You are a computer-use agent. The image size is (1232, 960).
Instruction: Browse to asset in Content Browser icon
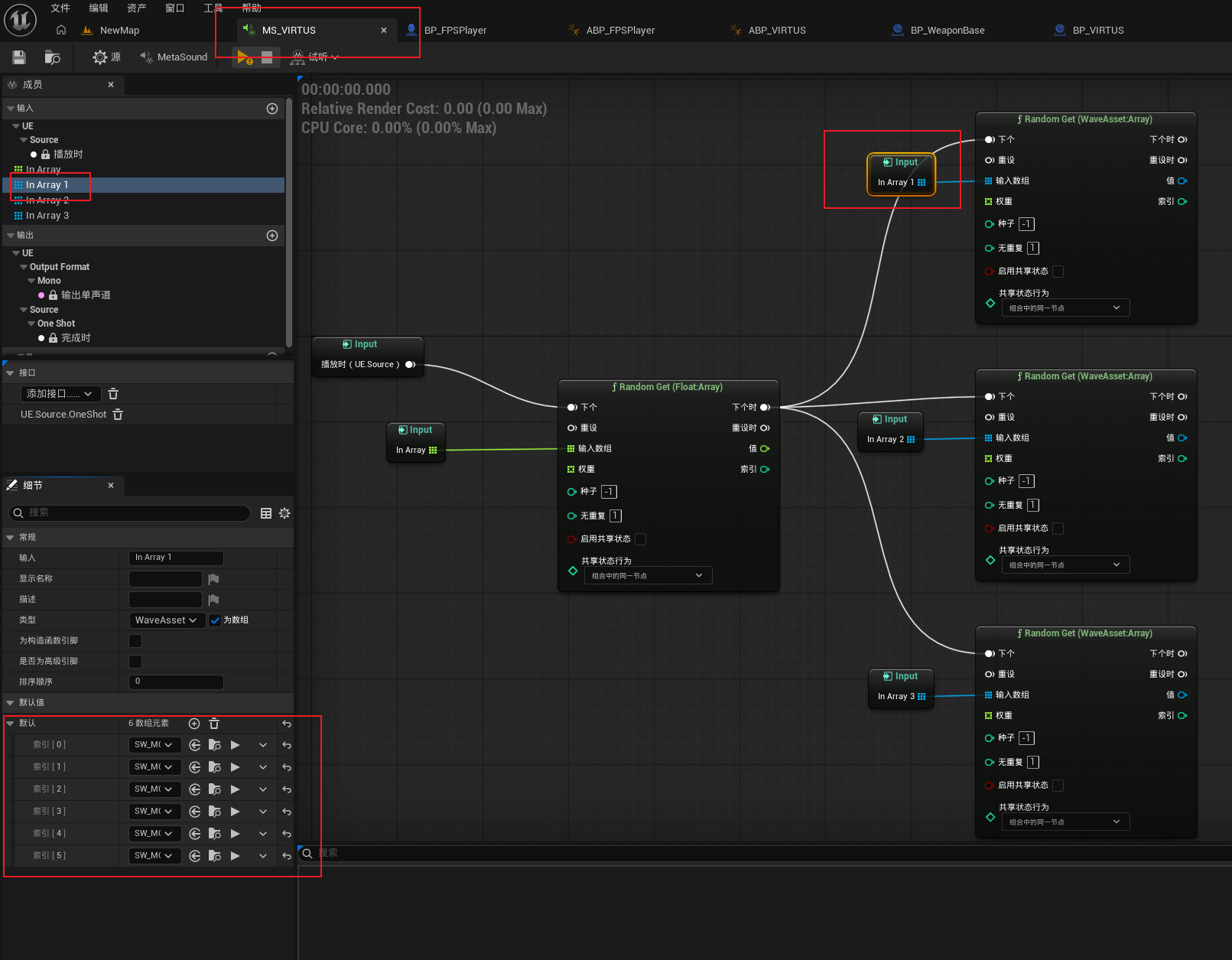click(x=52, y=57)
